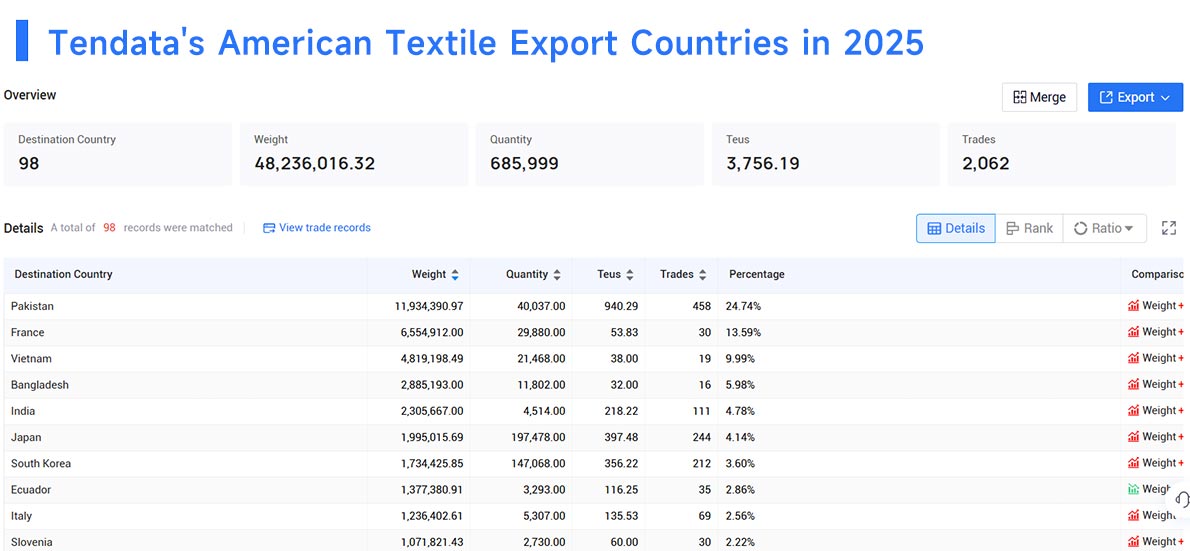
Task: Click the total Quantity summary card
Action: [590, 154]
